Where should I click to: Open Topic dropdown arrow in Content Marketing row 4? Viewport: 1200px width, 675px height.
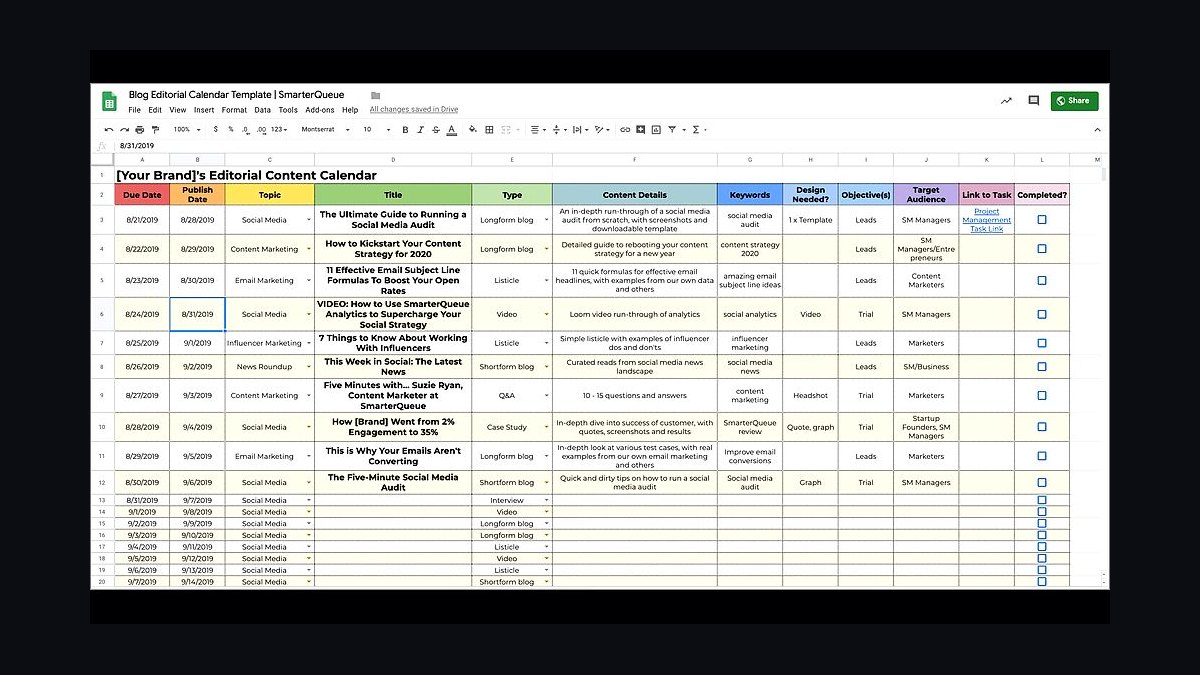(308, 249)
